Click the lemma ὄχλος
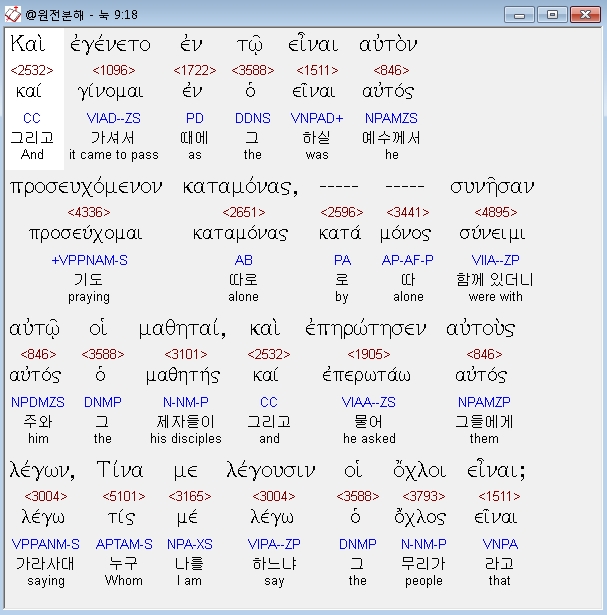Viewport: 607px width, 615px height. click(x=420, y=518)
